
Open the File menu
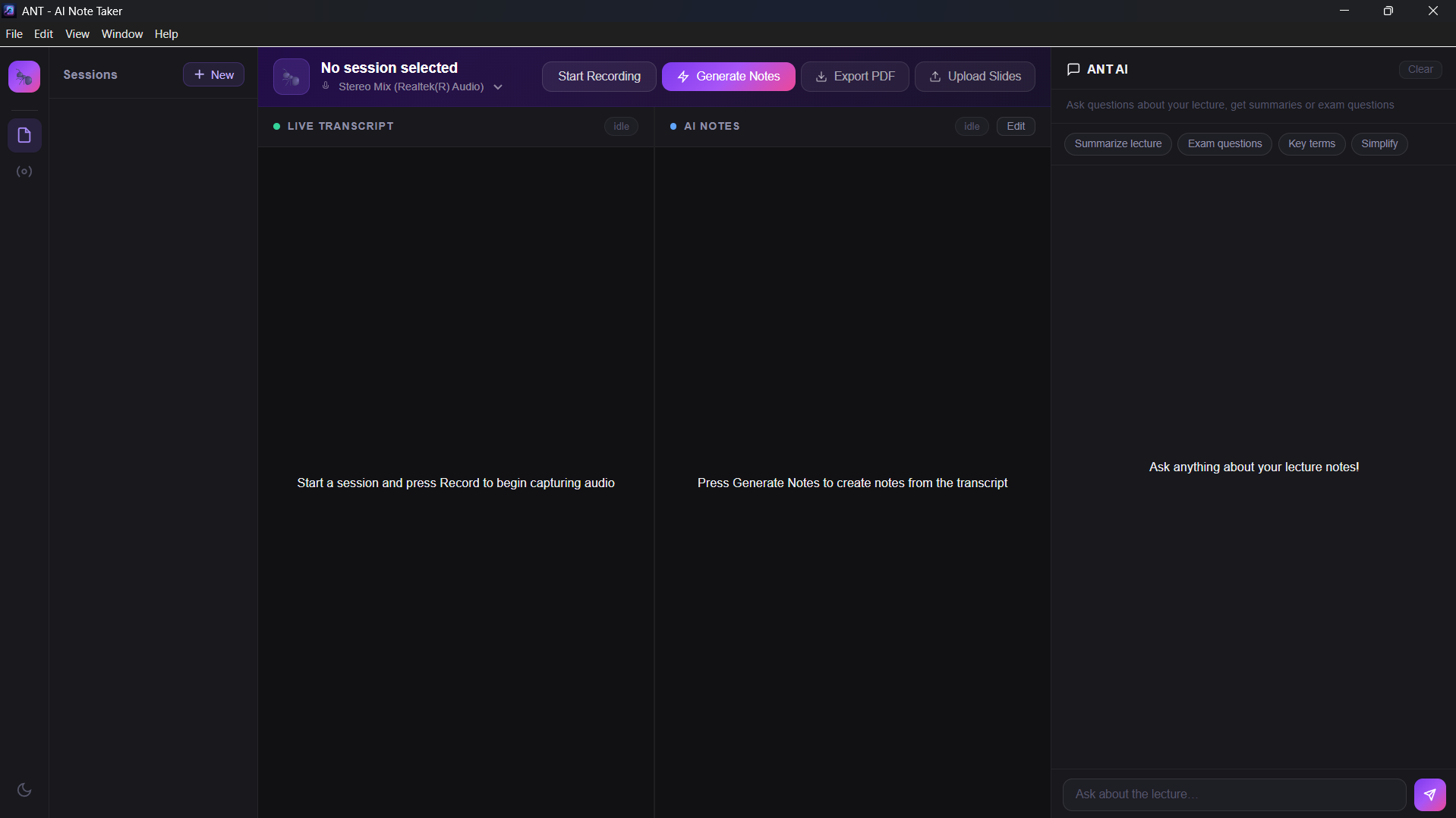(14, 34)
